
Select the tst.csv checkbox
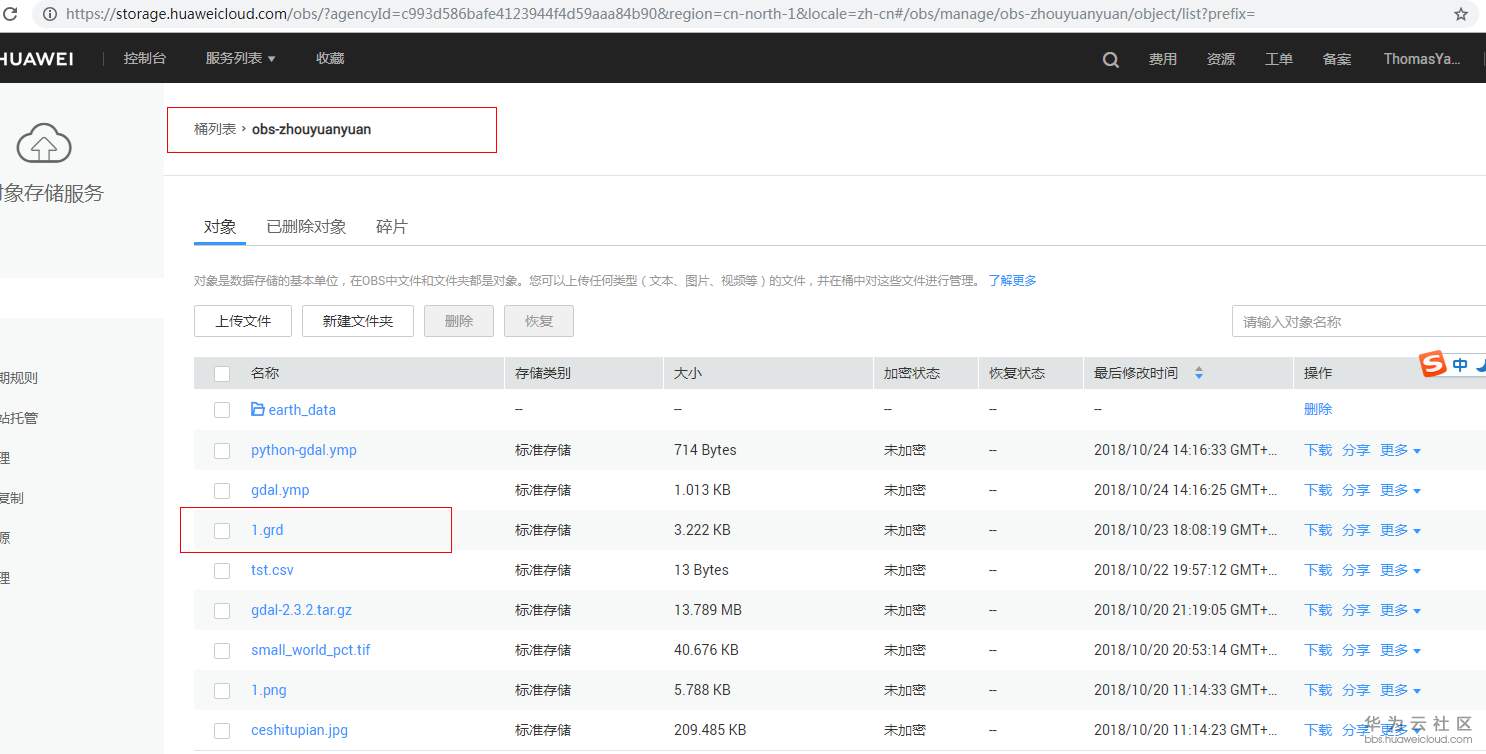click(222, 570)
